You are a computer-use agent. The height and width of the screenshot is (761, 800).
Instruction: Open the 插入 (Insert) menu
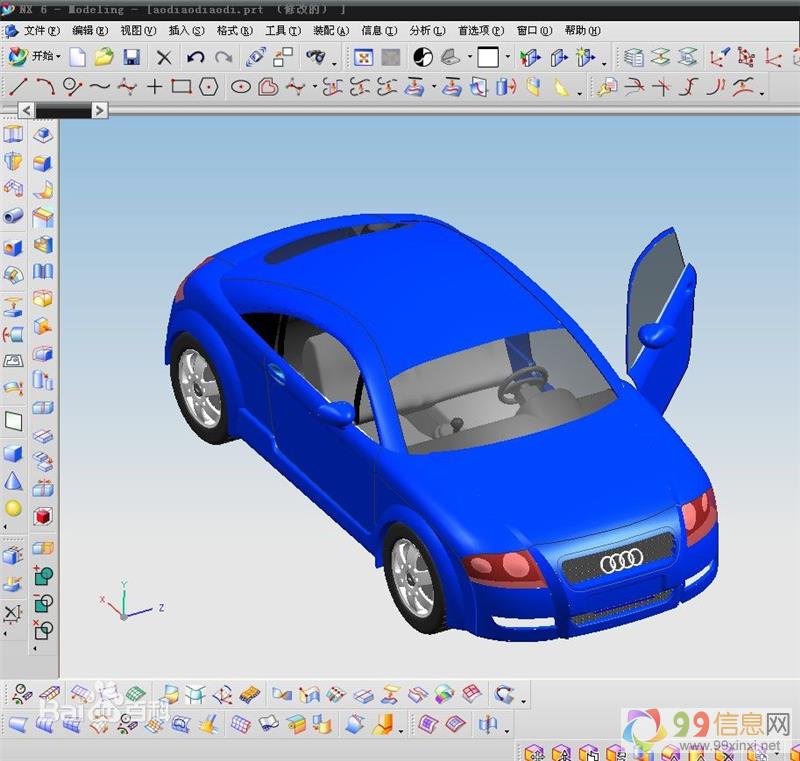[186, 31]
